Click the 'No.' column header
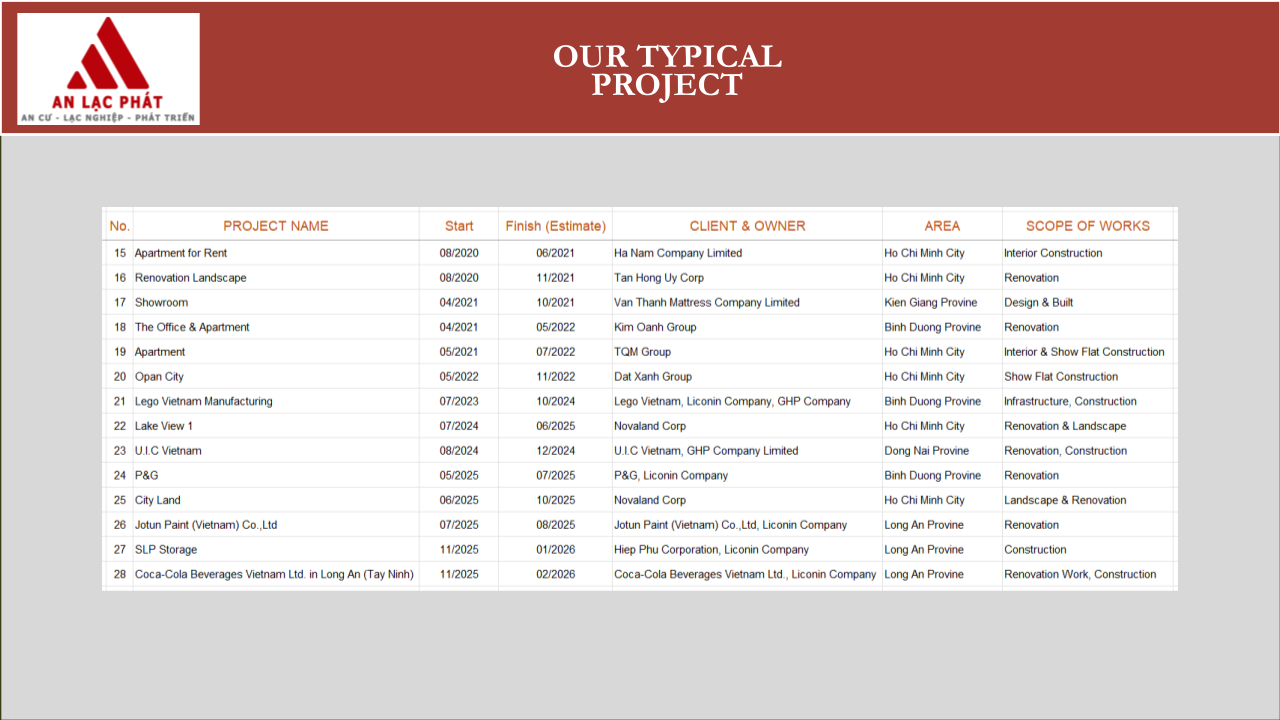The height and width of the screenshot is (720, 1280). click(x=120, y=226)
